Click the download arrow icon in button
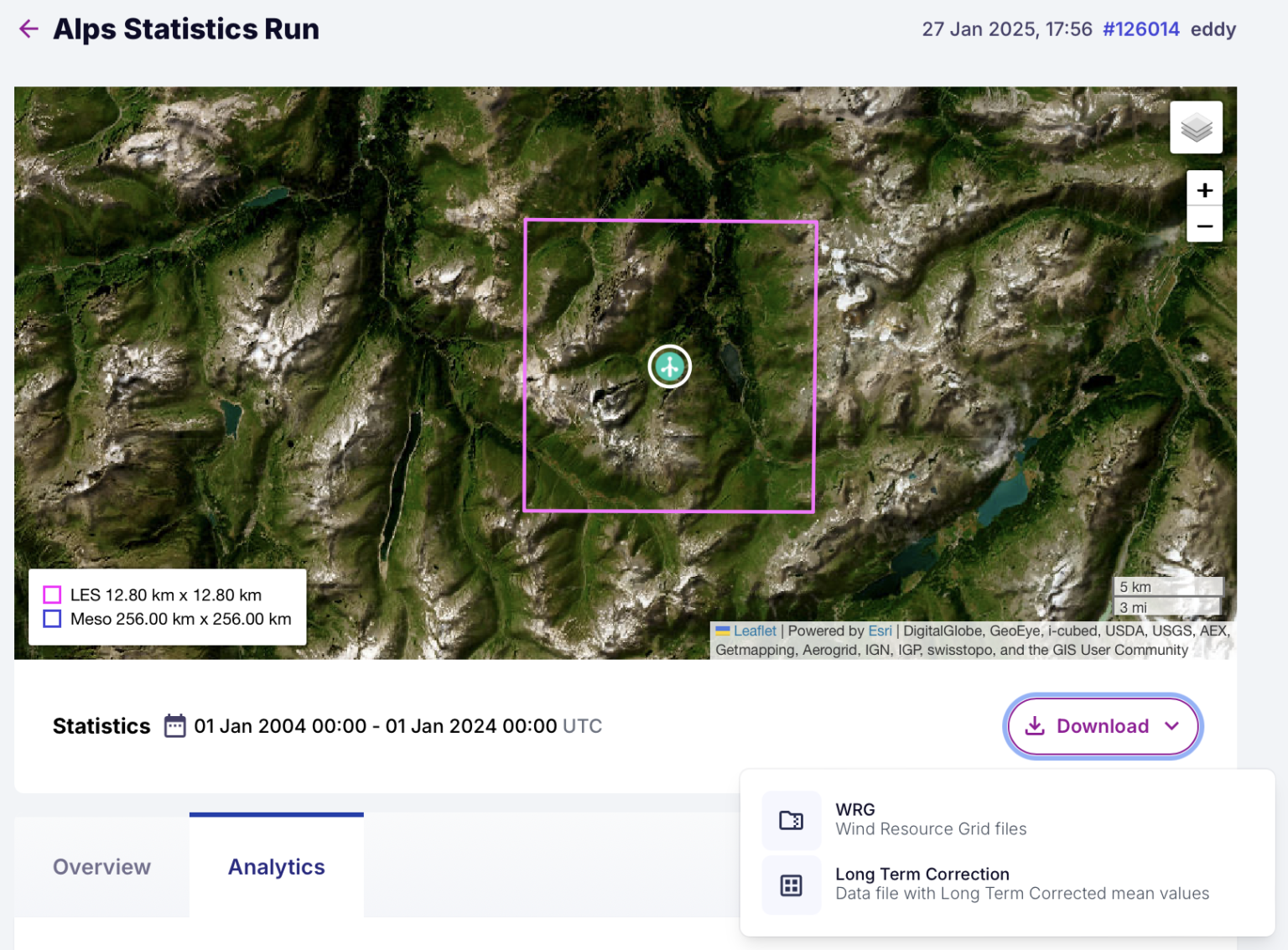Image resolution: width=1288 pixels, height=950 pixels. [x=1035, y=726]
